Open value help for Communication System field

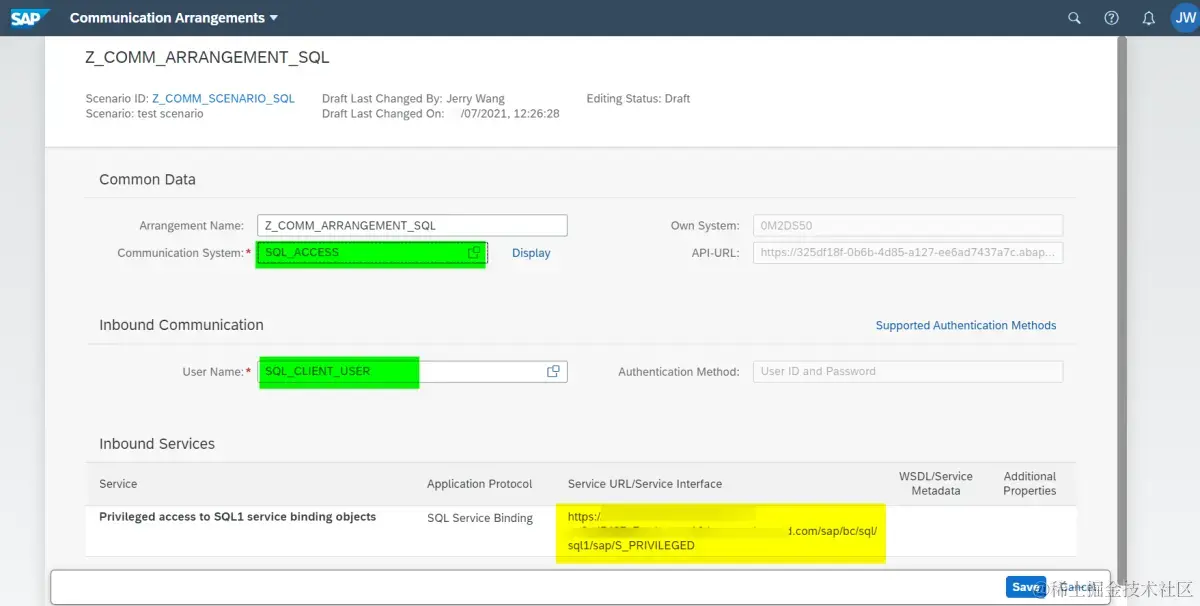pyautogui.click(x=474, y=253)
